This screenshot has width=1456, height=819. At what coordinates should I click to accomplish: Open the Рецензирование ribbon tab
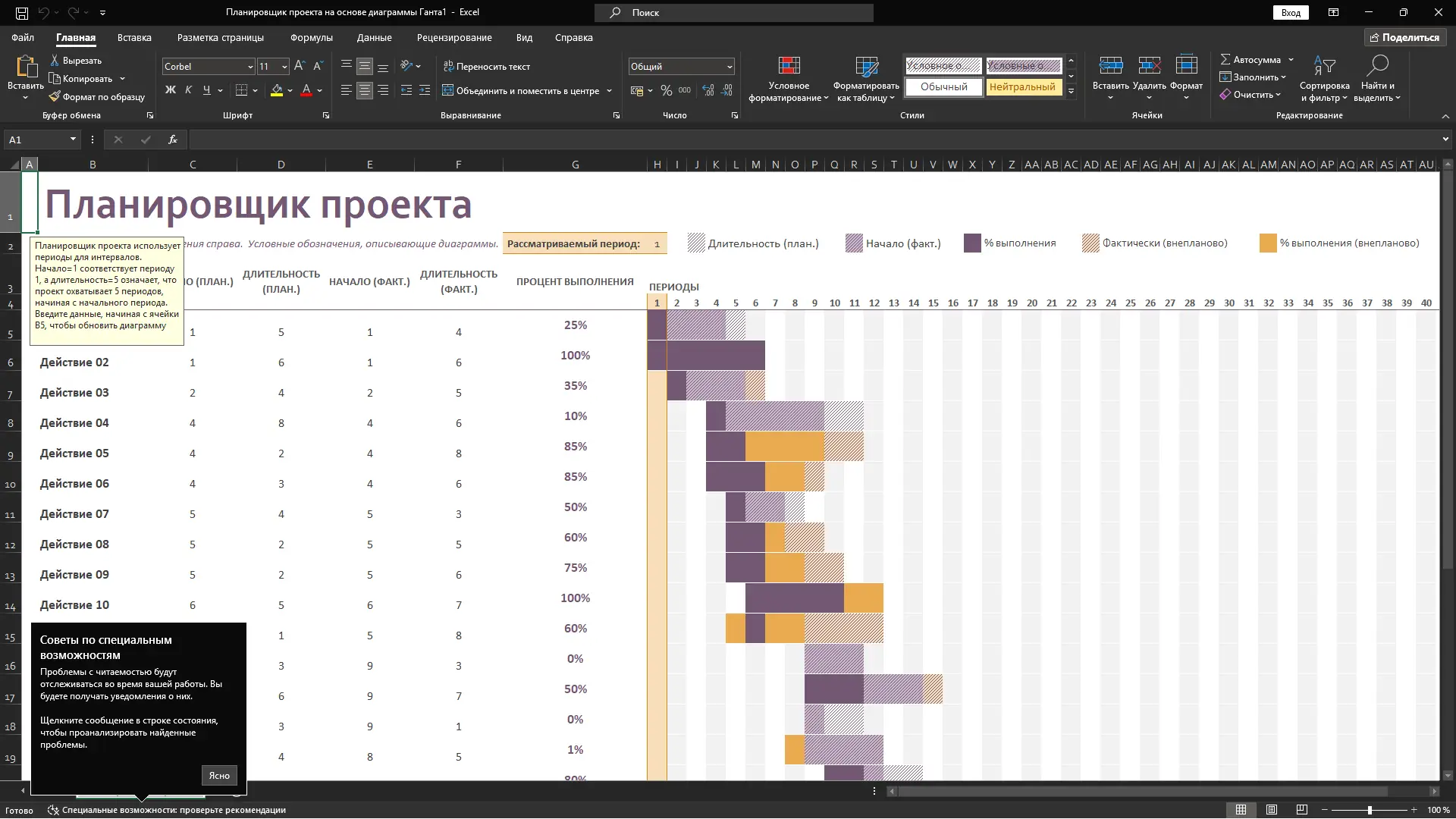[x=453, y=37]
